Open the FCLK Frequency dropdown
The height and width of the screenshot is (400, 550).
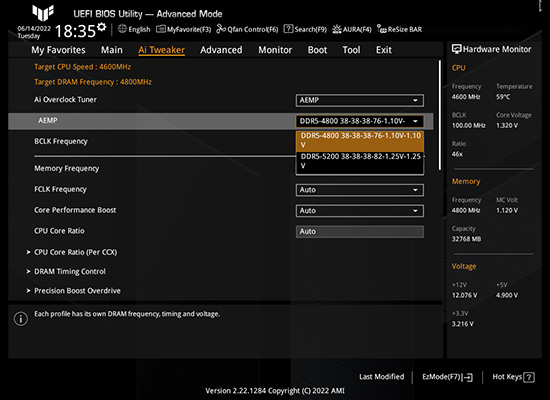360,190
